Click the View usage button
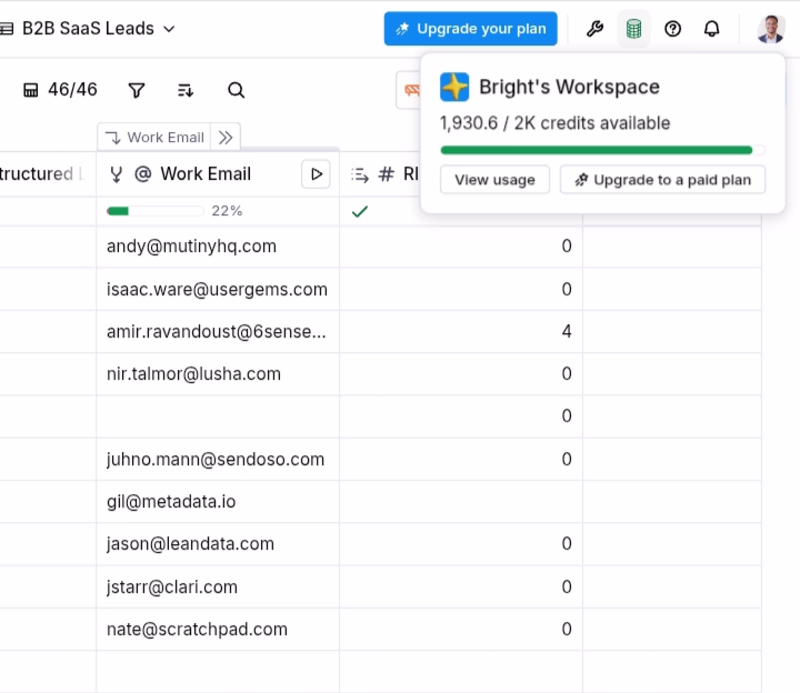800x693 pixels. point(495,180)
